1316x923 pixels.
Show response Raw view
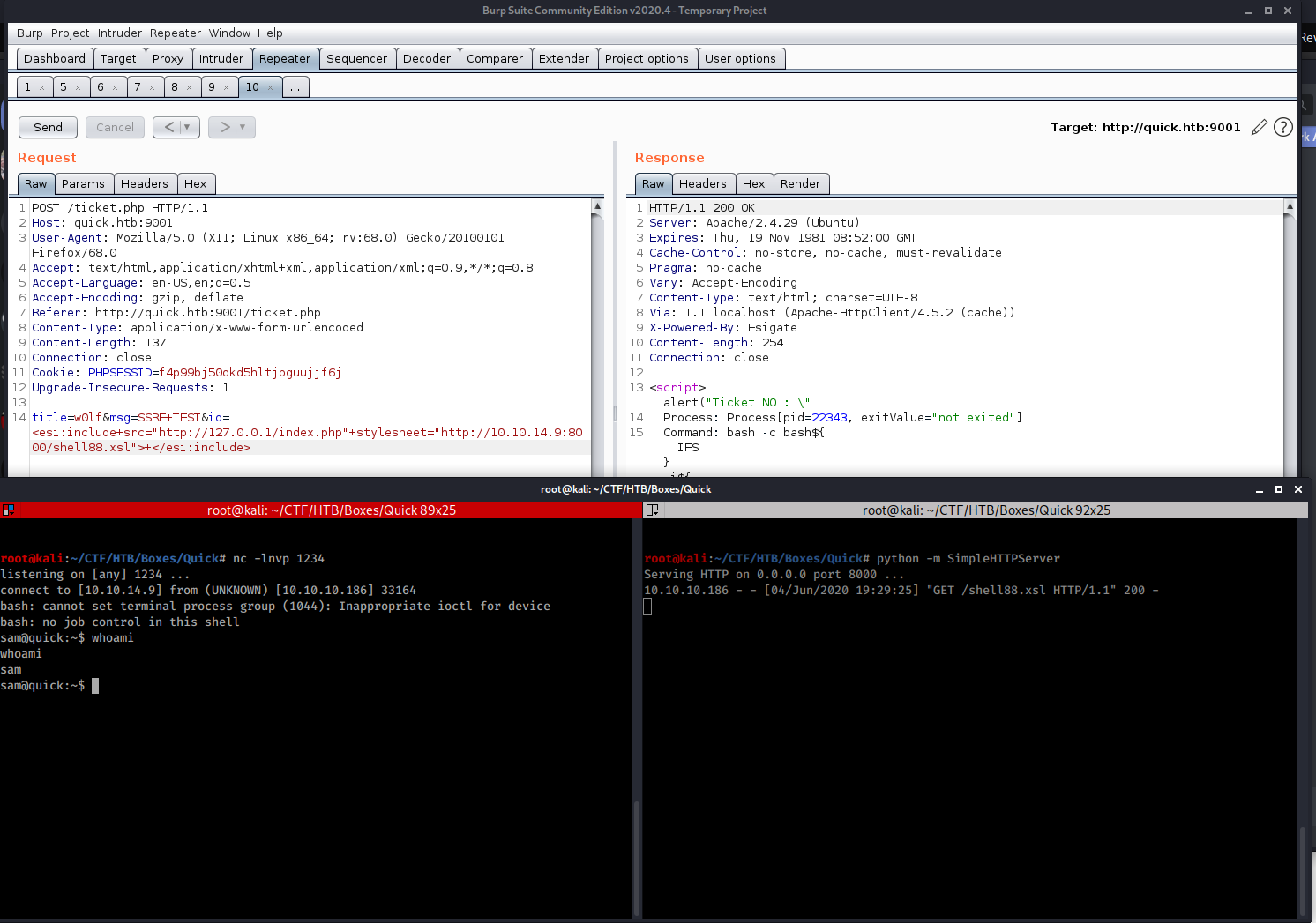tap(654, 183)
